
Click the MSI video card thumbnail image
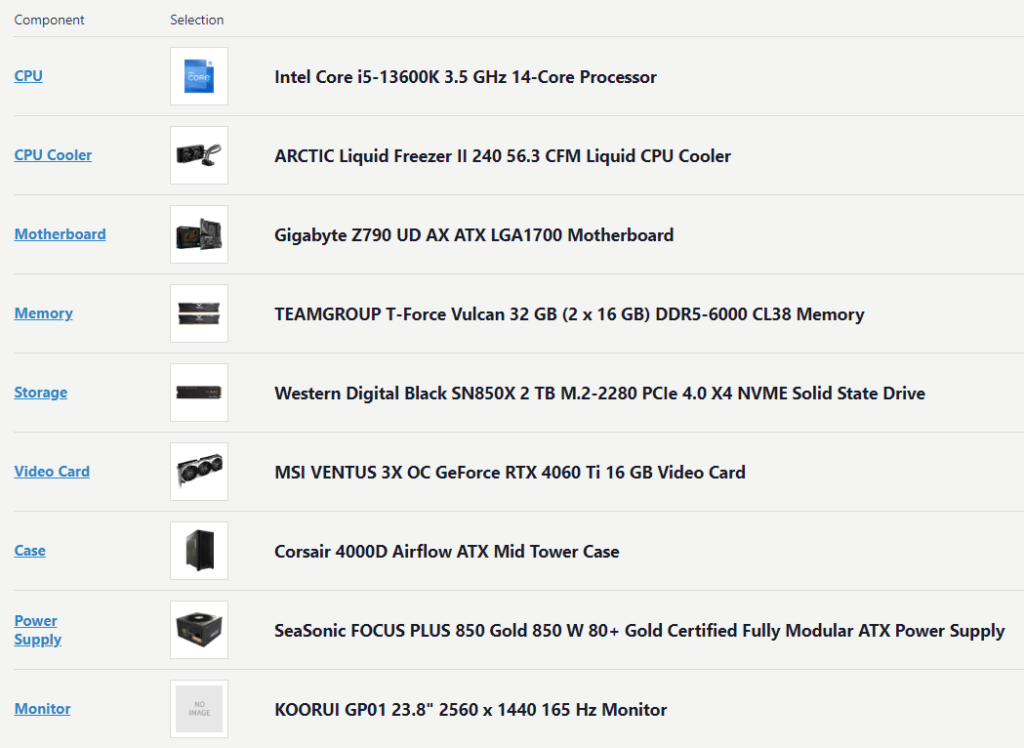coord(199,471)
